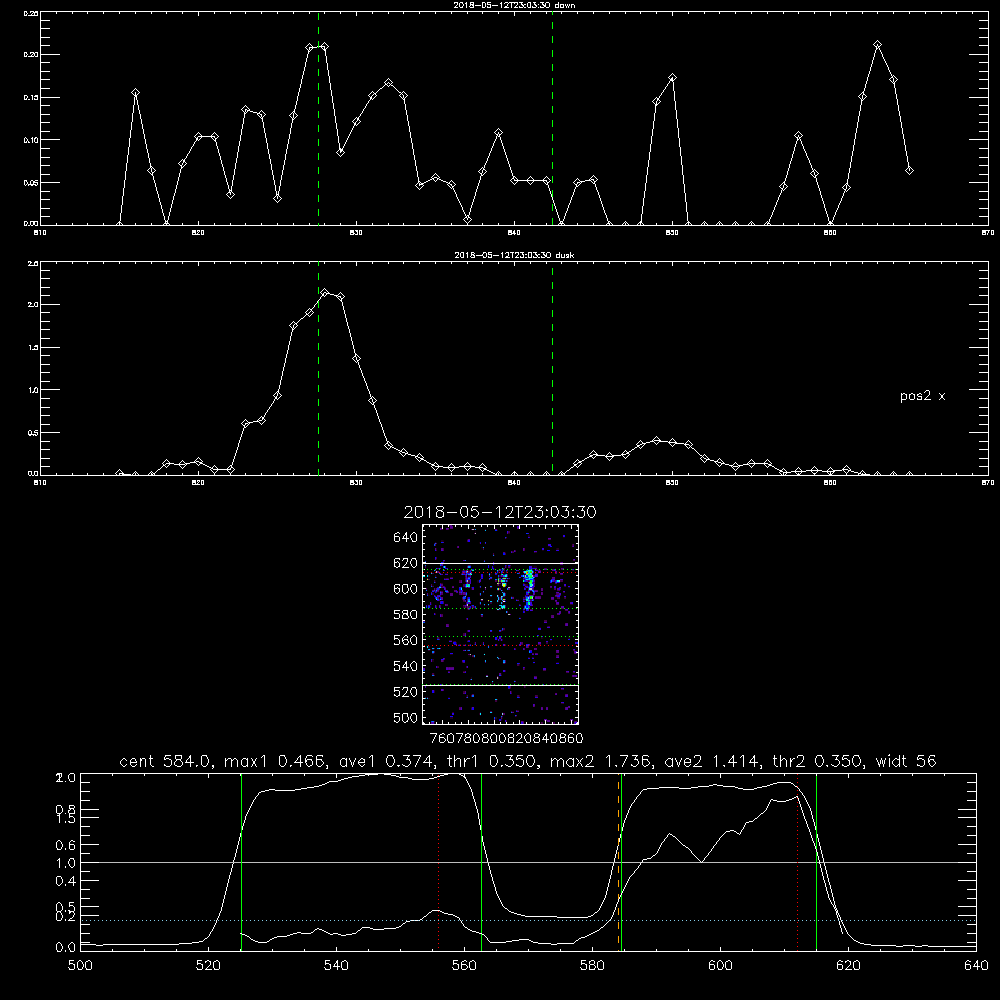Click the crowded x-axis numbers below color image
The width and height of the screenshot is (1000, 1000).
(x=506, y=738)
